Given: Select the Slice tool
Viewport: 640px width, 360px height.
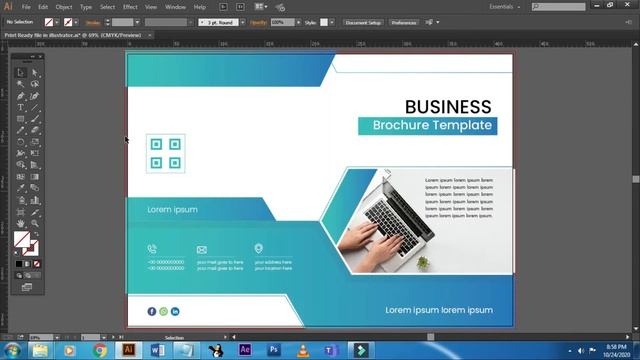Looking at the screenshot, I should [x=35, y=212].
